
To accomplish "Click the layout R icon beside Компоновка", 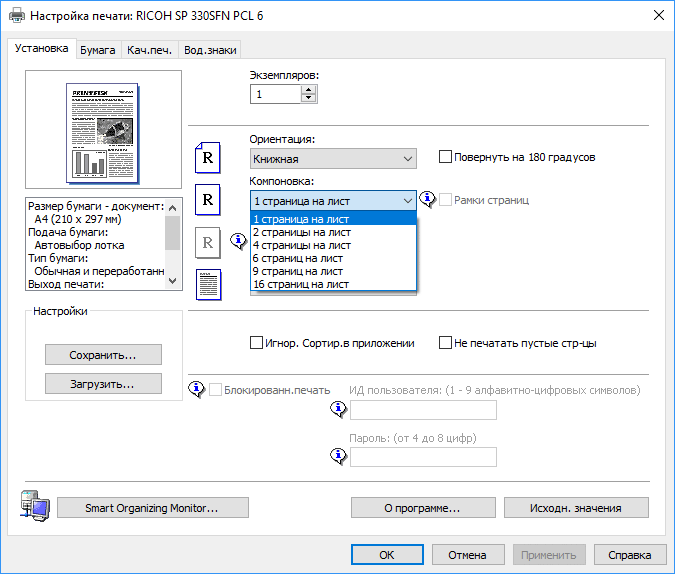I will point(206,199).
